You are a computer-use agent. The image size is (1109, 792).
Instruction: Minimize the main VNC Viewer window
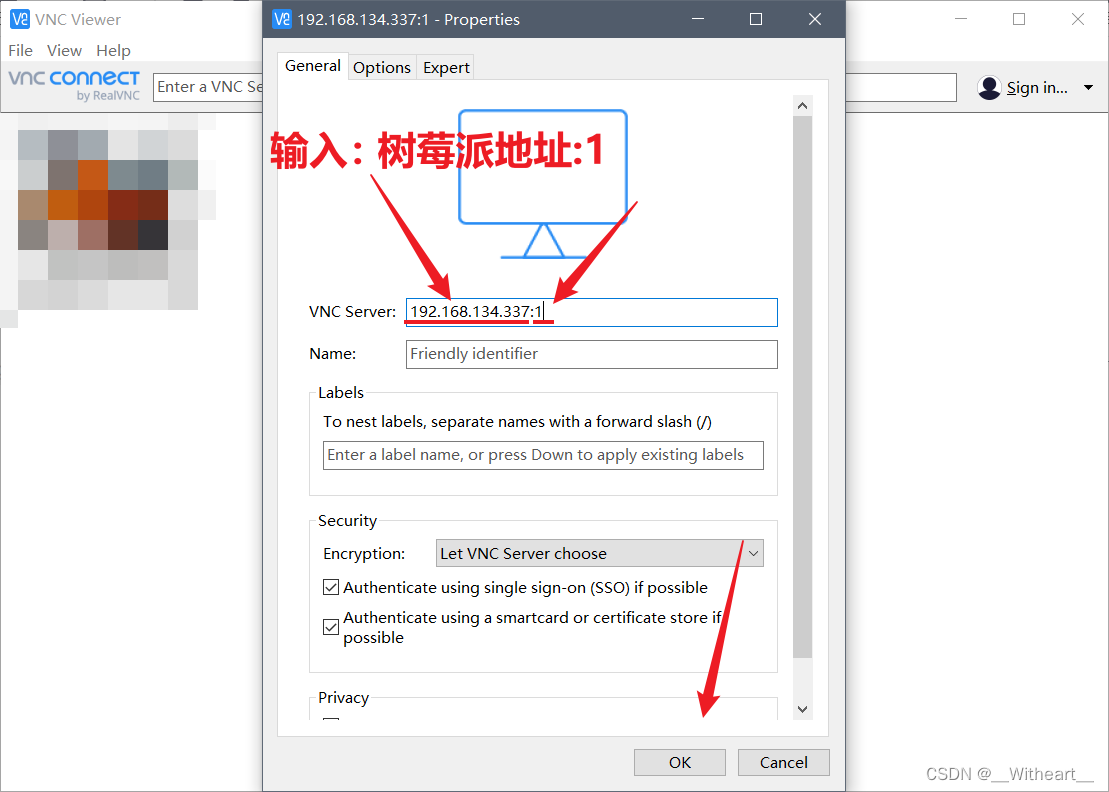(960, 19)
